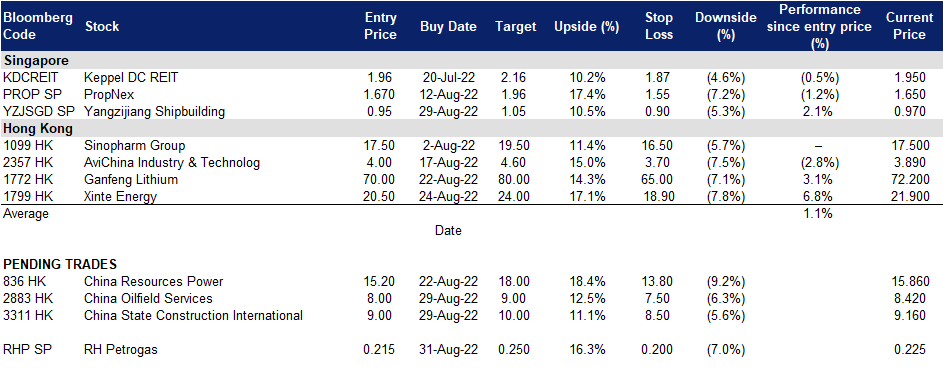Image resolution: width=943 pixels, height=375 pixels.
Task: Click China Oilfield Services stop loss 7.50
Action: click(x=659, y=298)
